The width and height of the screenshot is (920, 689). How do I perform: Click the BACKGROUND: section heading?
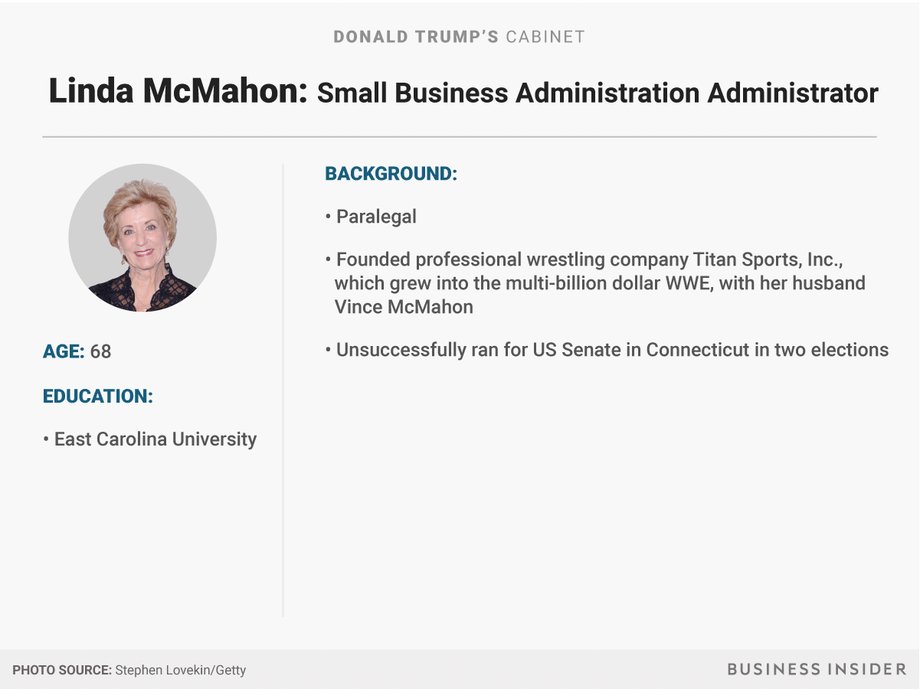tap(391, 174)
